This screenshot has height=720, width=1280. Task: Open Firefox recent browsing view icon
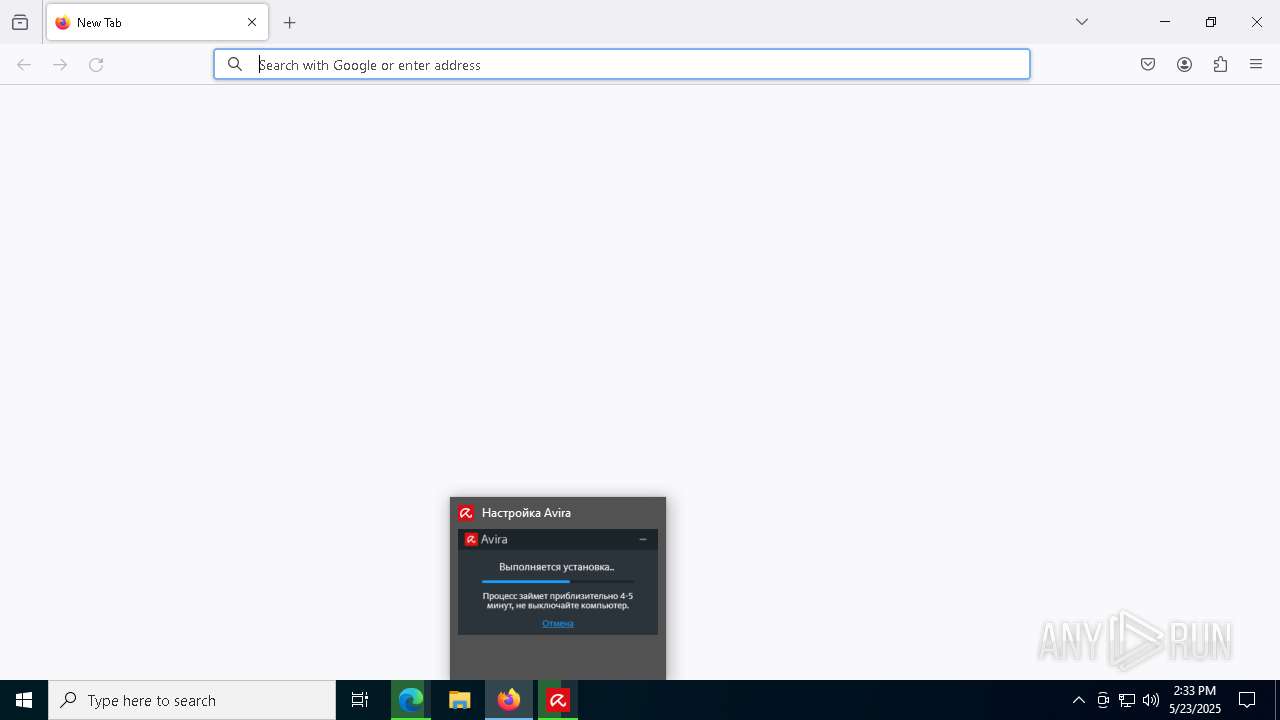pyautogui.click(x=20, y=22)
